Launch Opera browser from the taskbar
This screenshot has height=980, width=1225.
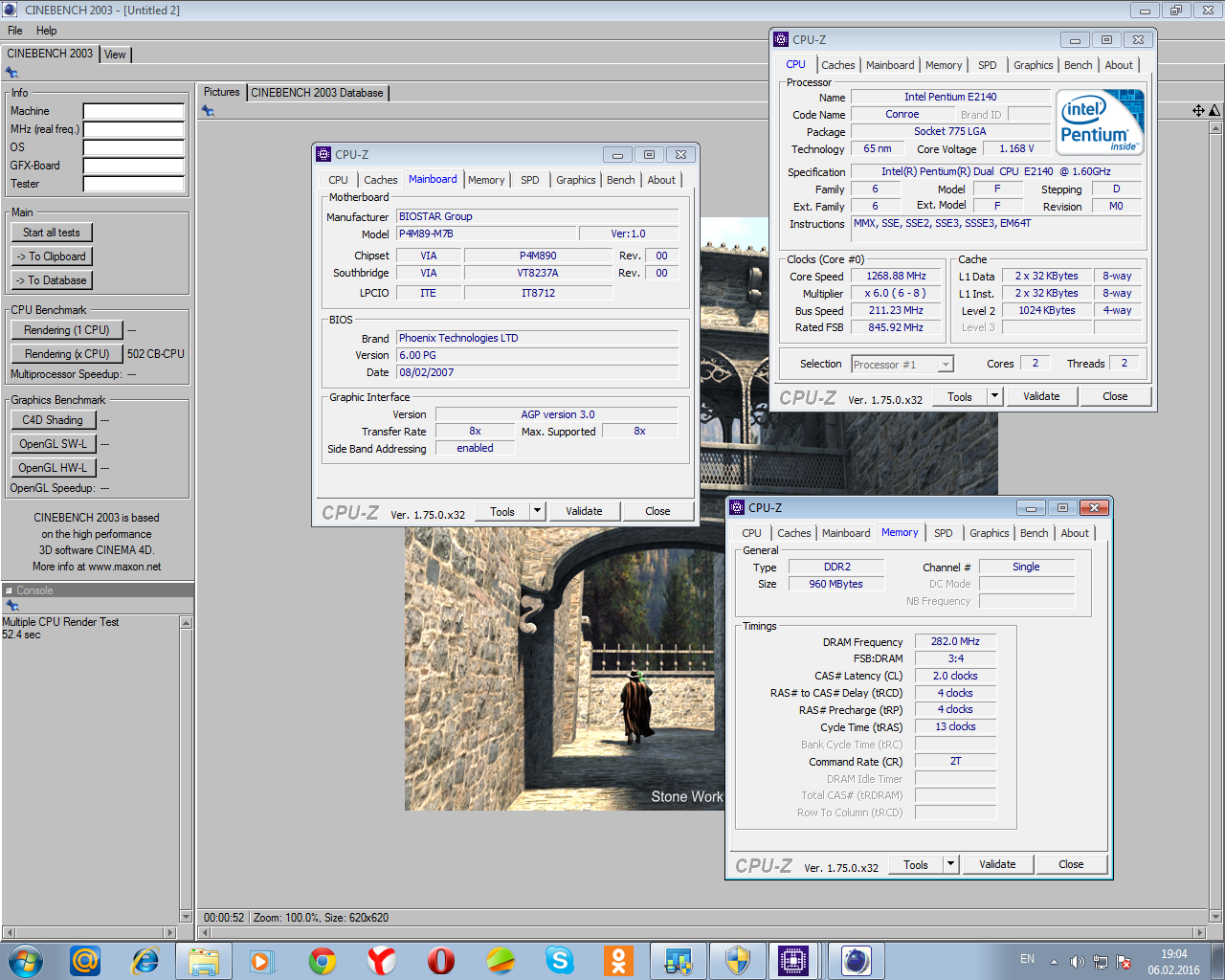pyautogui.click(x=441, y=960)
